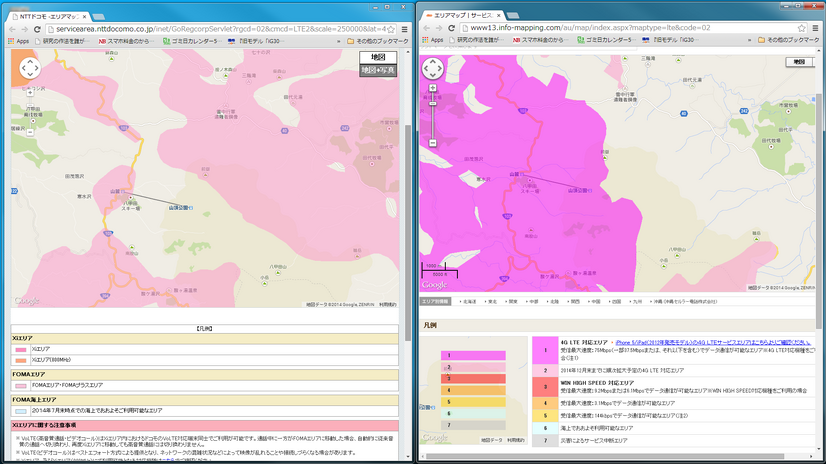Click the Xiエリア pink legend swatch
This screenshot has height=464, width=826.
click(x=21, y=349)
